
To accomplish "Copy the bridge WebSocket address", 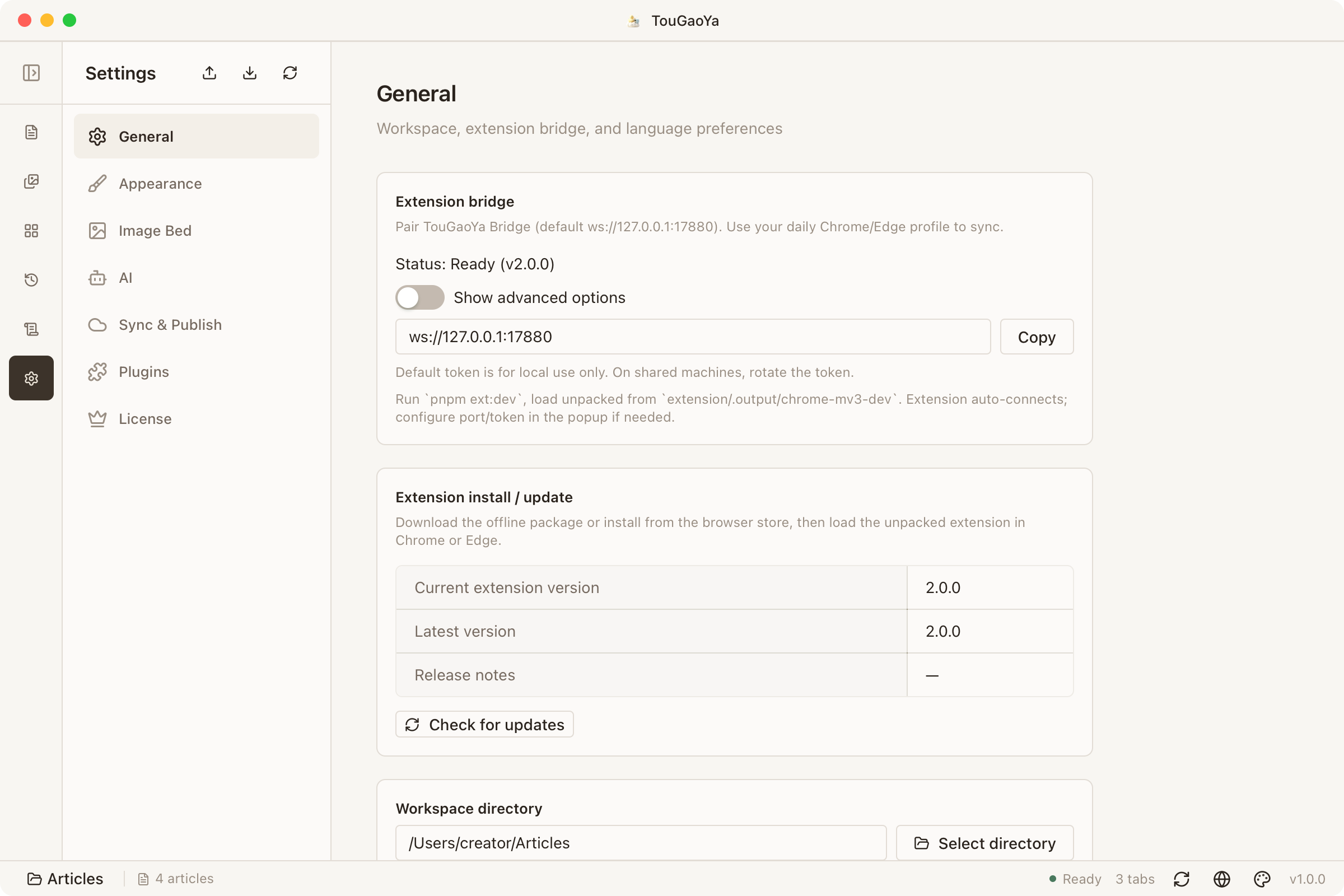I will pyautogui.click(x=1037, y=337).
